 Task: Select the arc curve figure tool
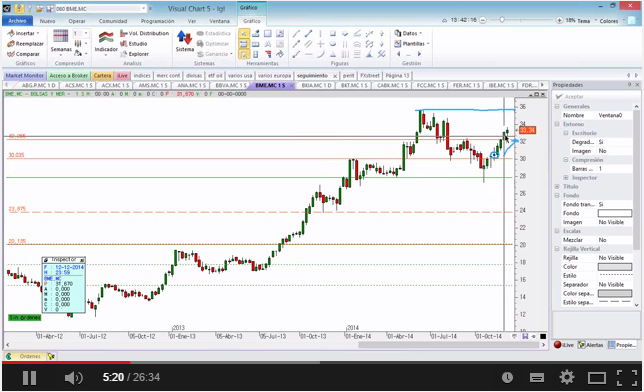pos(320,54)
